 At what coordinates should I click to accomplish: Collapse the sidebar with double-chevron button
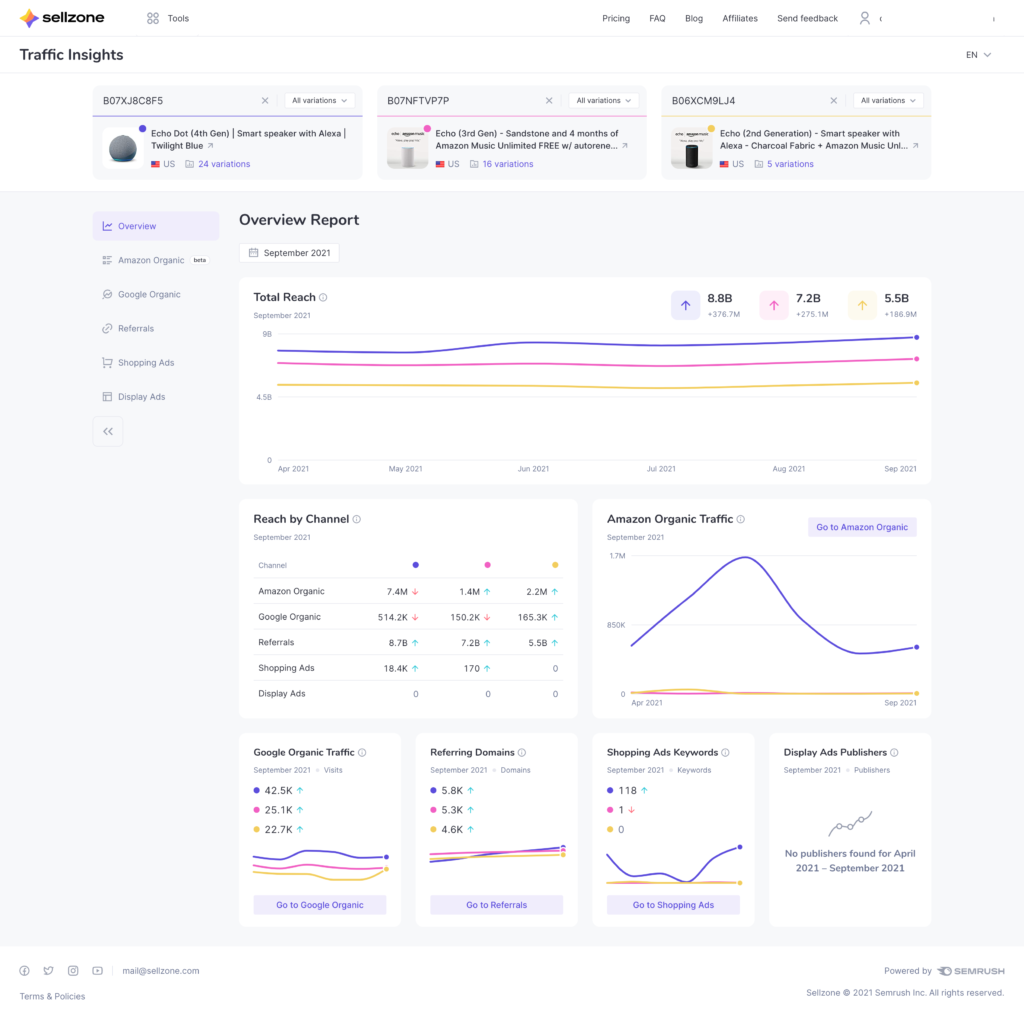click(108, 431)
